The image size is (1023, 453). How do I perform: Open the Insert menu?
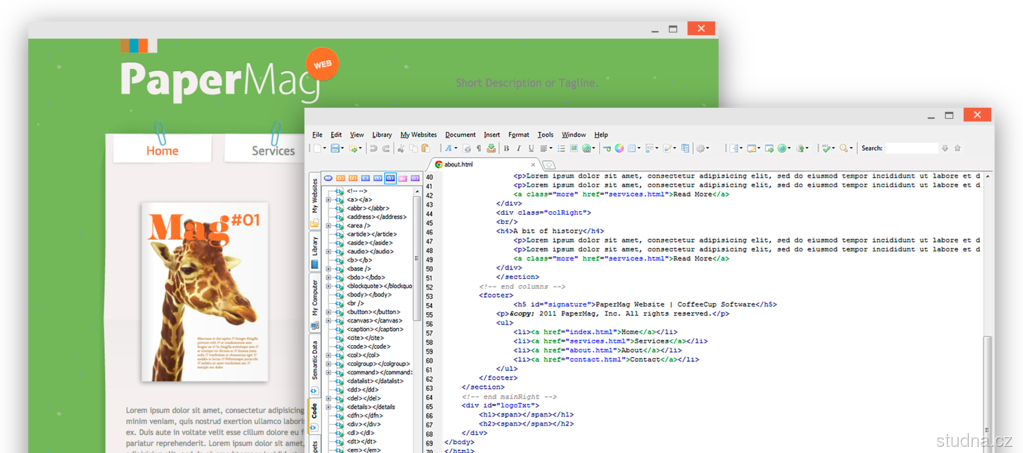click(x=491, y=134)
